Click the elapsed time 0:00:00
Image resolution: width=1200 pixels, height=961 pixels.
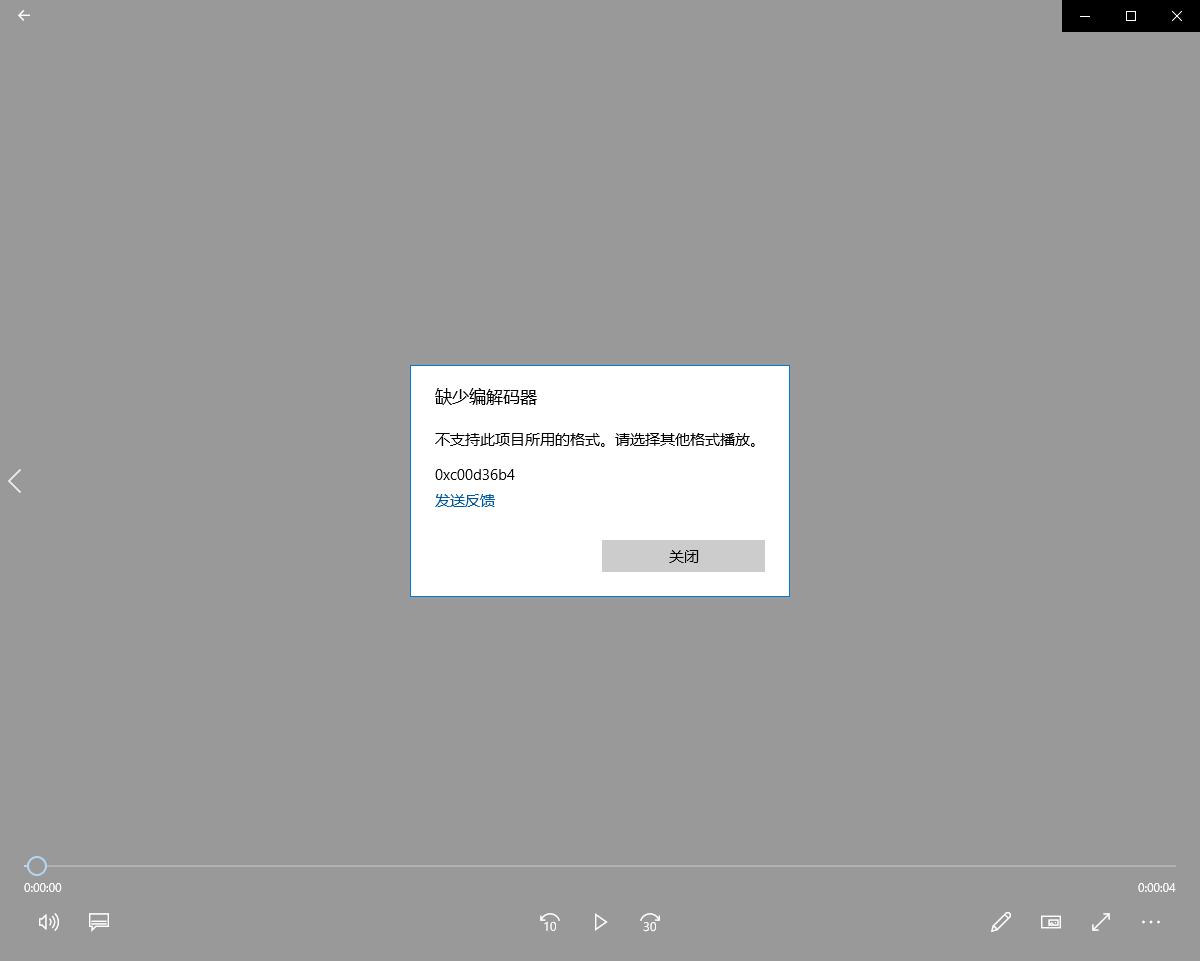pos(43,888)
